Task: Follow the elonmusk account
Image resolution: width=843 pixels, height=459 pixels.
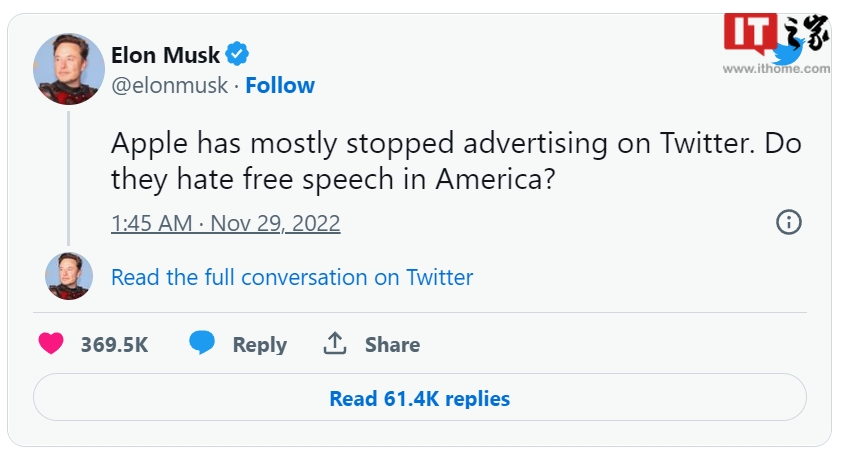Action: (280, 86)
